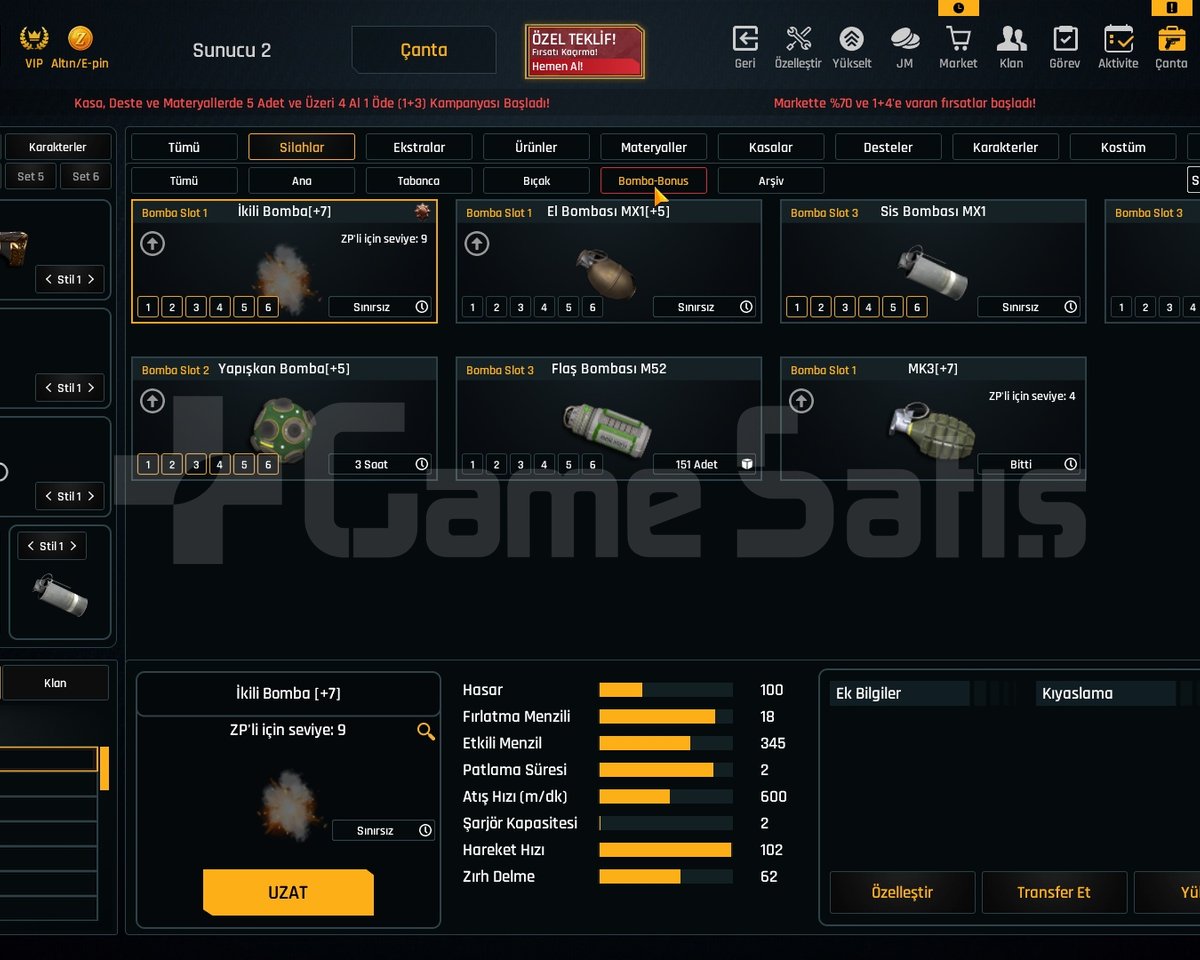This screenshot has width=1200, height=960.
Task: Click the upgrade arrow on MK3[+7] card
Action: tap(801, 401)
